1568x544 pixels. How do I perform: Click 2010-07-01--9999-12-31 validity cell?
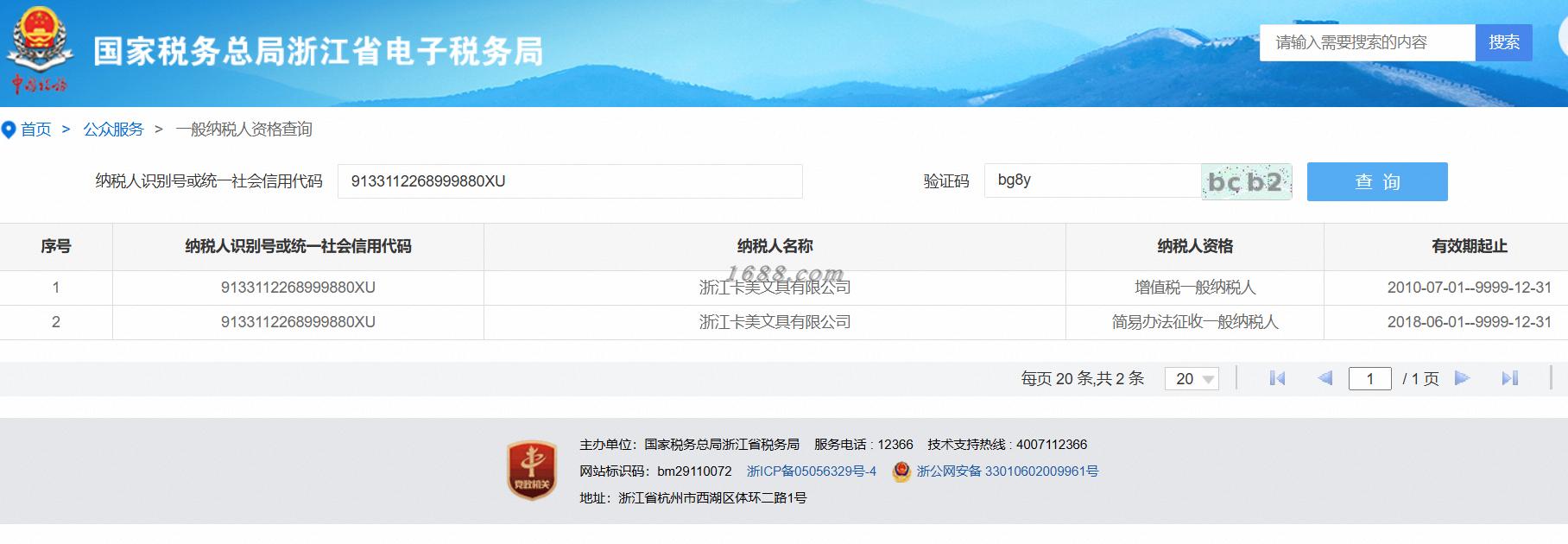click(x=1470, y=288)
